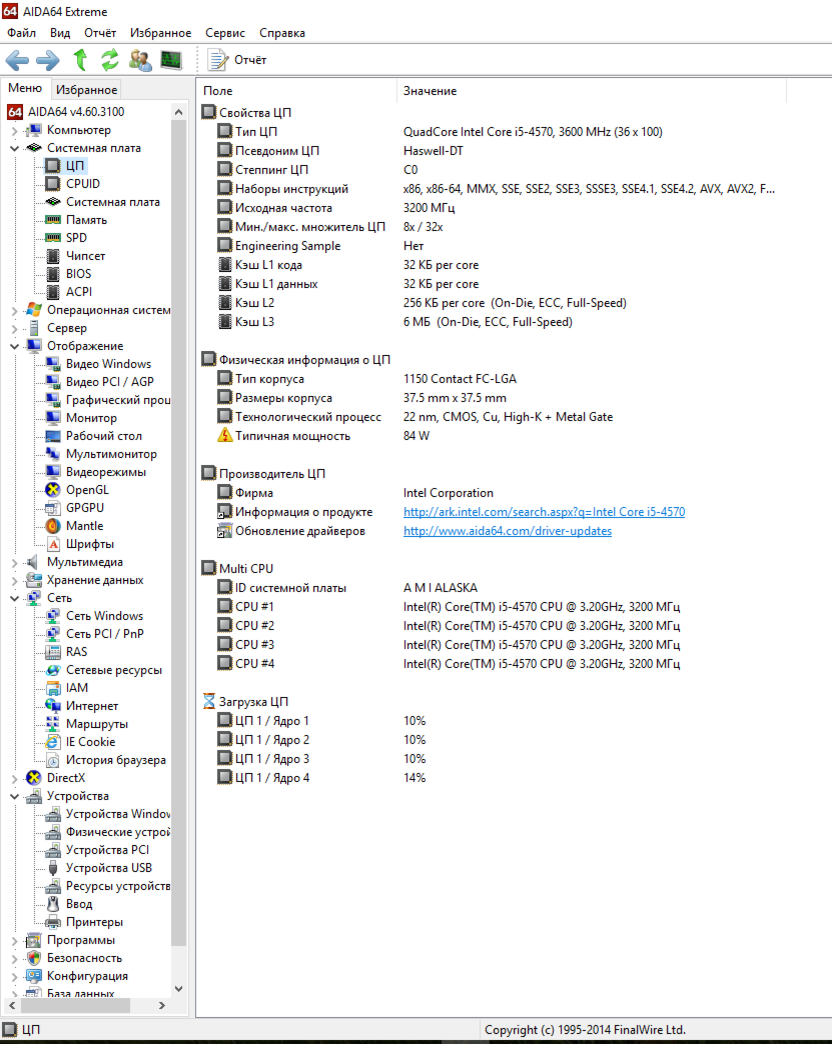Click the Поле column header
The width and height of the screenshot is (832, 1044).
point(297,91)
